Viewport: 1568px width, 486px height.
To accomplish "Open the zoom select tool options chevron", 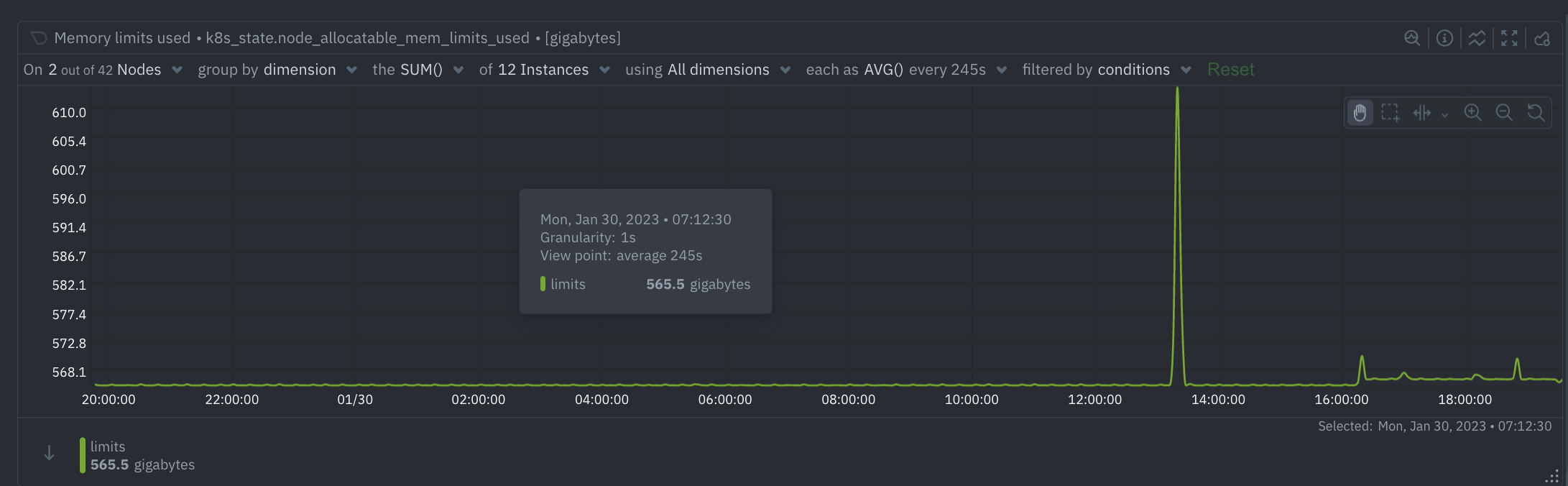I will pyautogui.click(x=1444, y=114).
